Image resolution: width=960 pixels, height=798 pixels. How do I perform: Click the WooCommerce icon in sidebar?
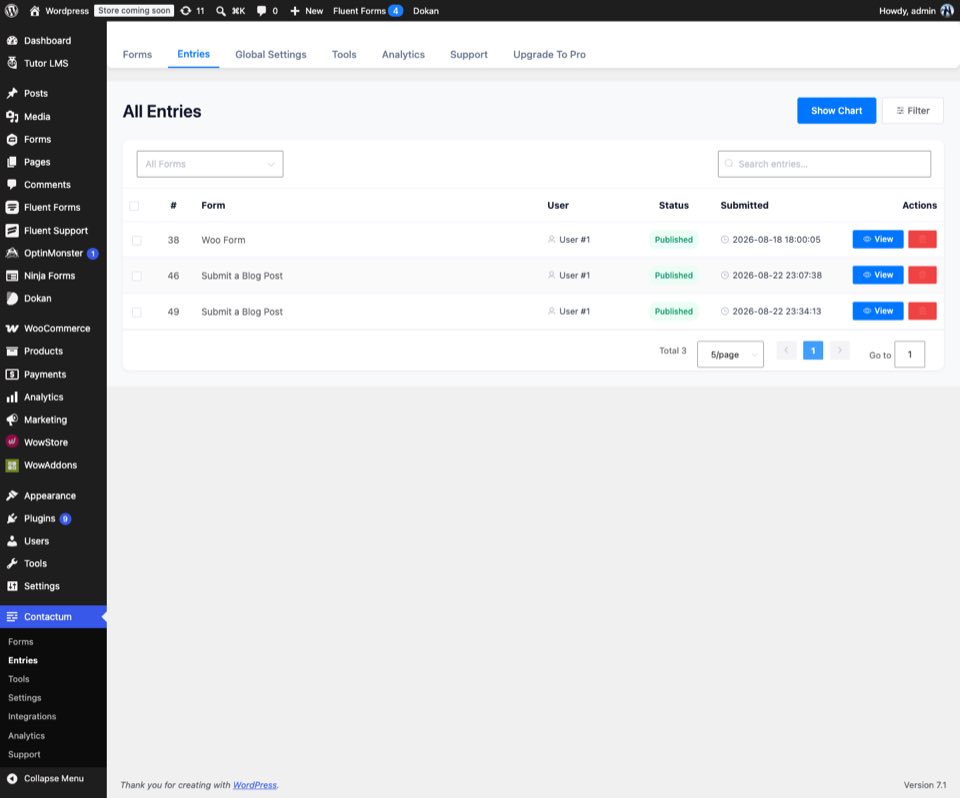click(12, 328)
